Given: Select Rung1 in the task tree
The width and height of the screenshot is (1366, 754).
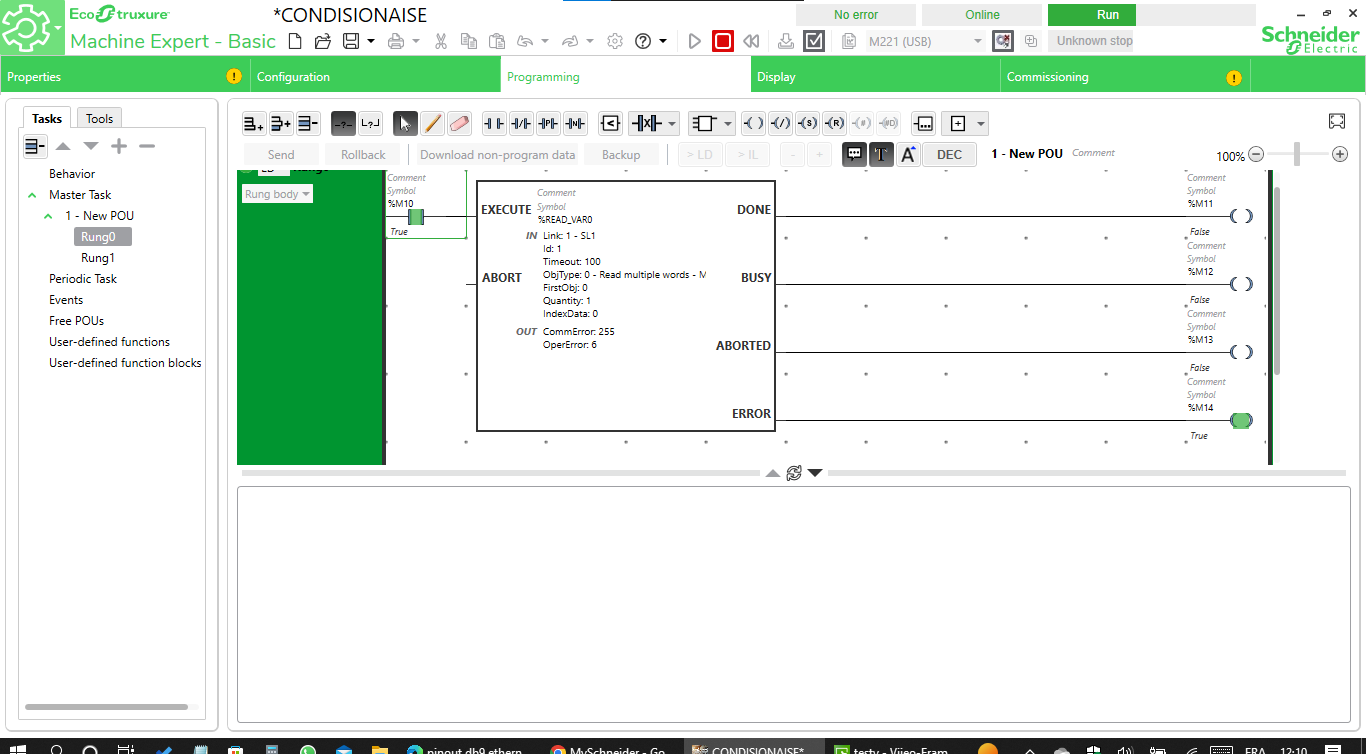Looking at the screenshot, I should (x=98, y=258).
